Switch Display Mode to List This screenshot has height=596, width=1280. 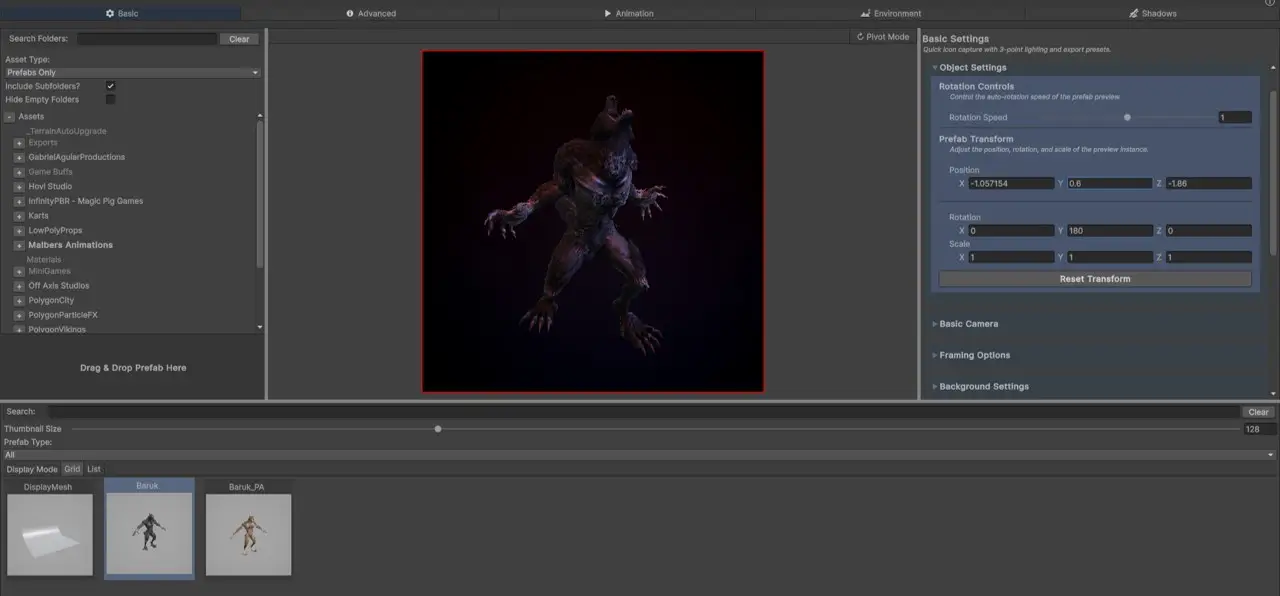pyautogui.click(x=93, y=469)
